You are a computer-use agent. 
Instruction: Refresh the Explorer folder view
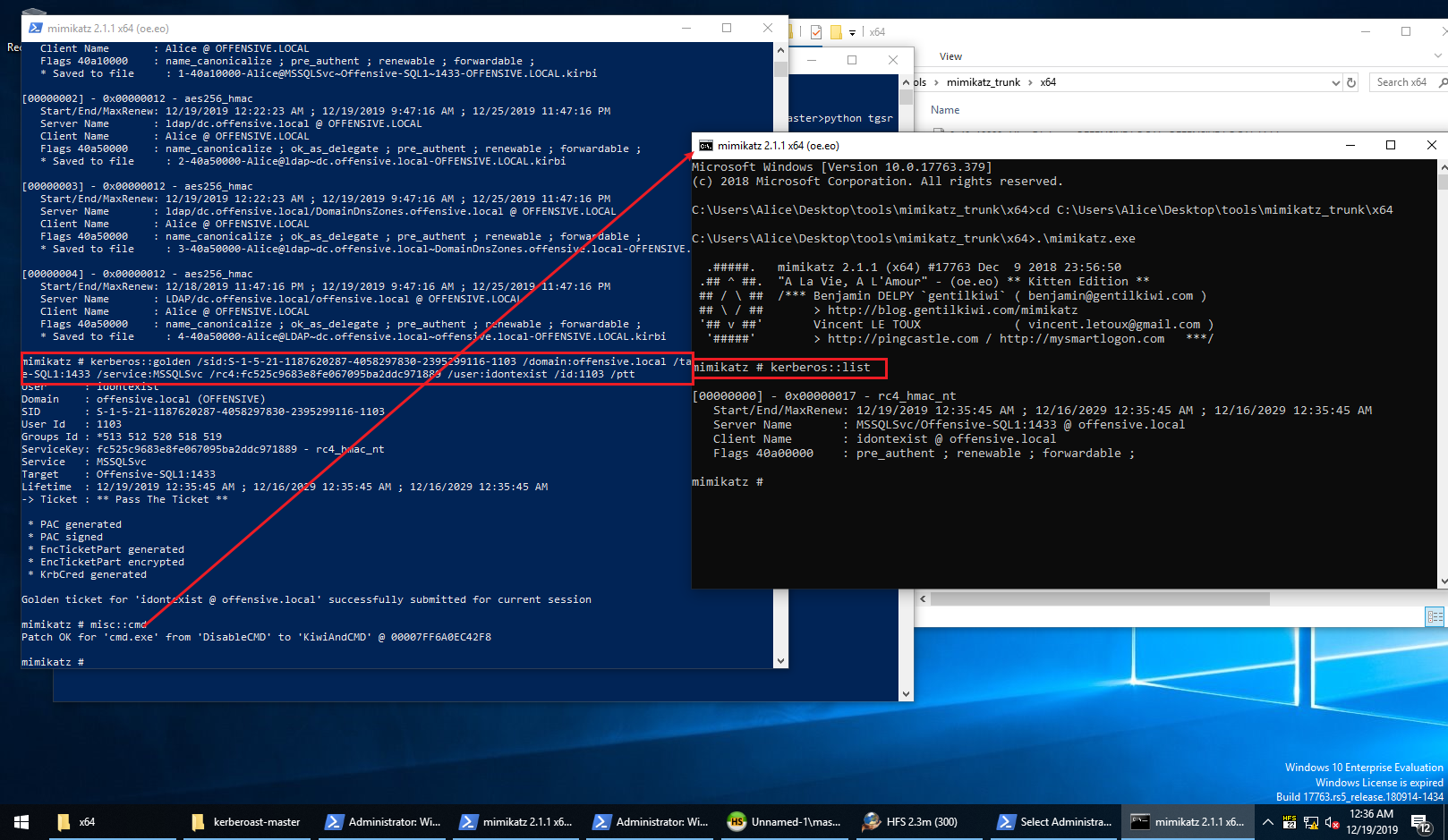point(1351,82)
